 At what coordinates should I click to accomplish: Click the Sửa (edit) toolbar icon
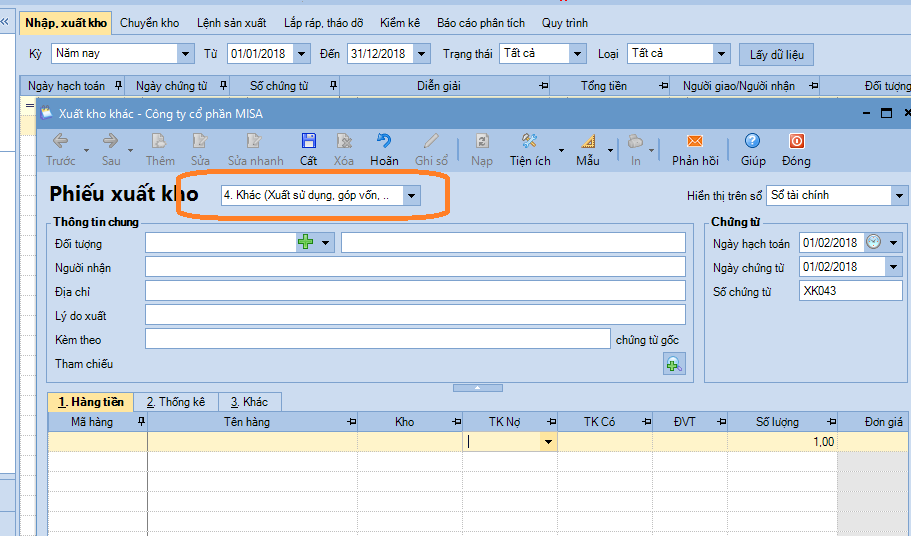click(200, 141)
